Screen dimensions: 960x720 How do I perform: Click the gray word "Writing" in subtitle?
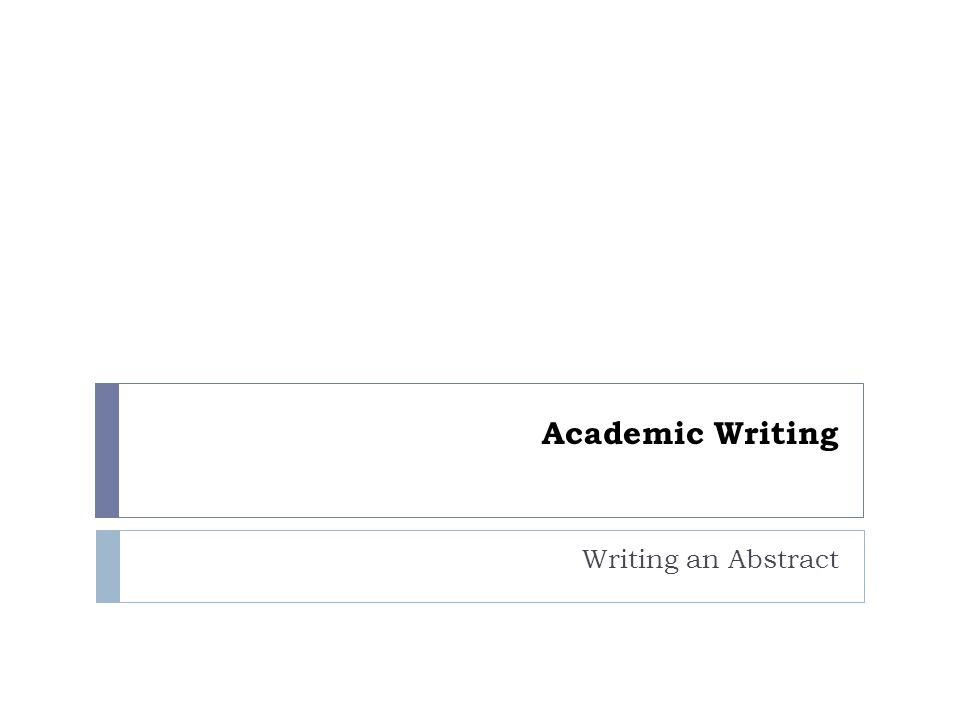[630, 560]
